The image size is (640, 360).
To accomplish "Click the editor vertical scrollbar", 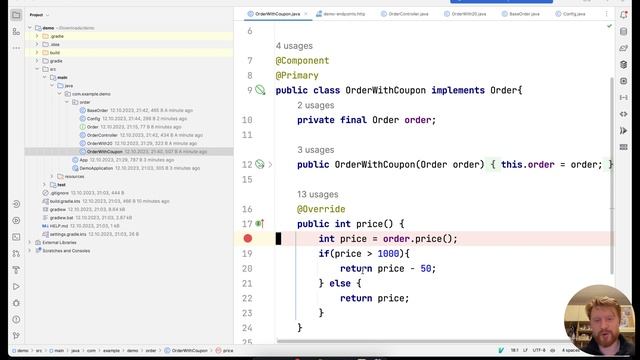I will (x=611, y=176).
